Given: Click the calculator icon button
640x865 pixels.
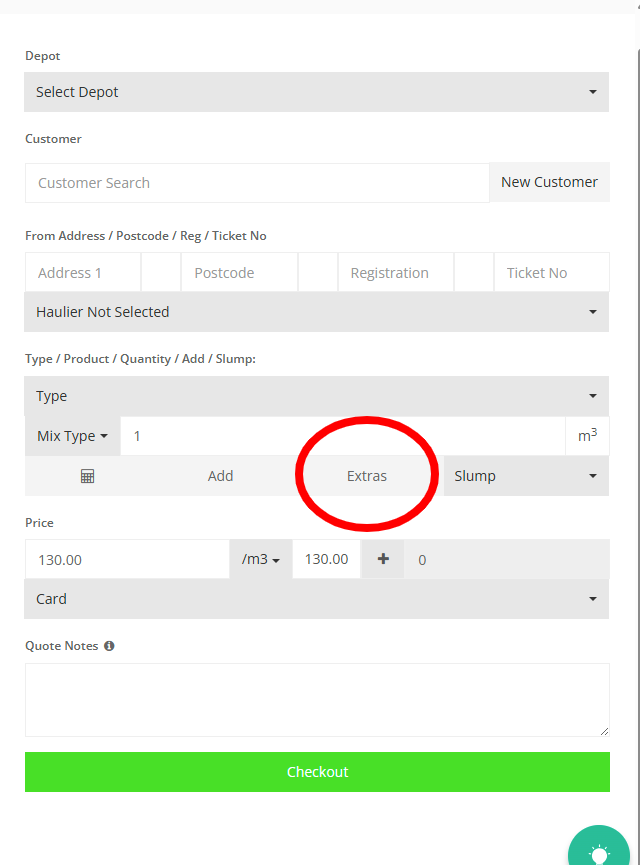Looking at the screenshot, I should [x=87, y=476].
